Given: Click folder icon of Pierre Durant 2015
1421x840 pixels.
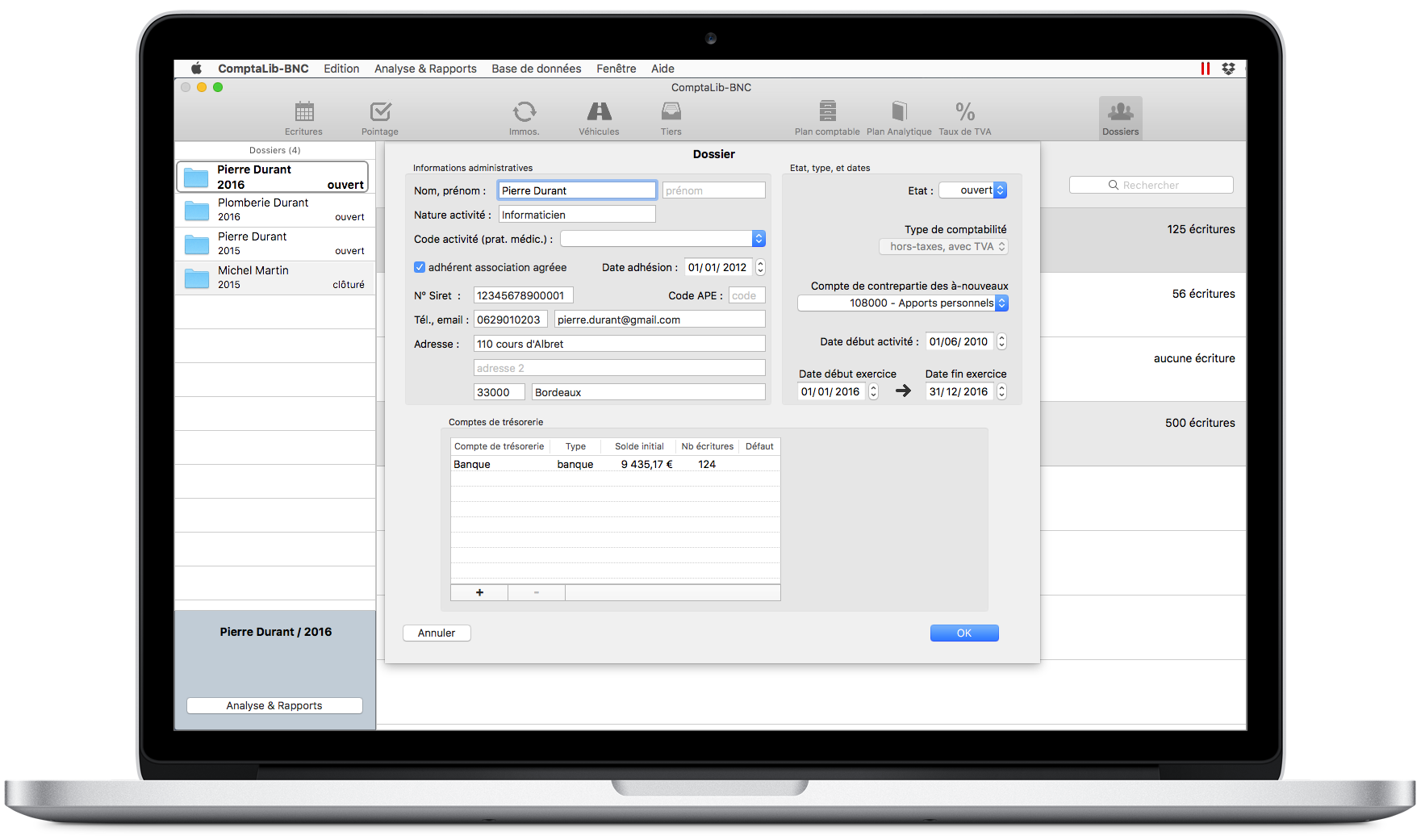Looking at the screenshot, I should point(197,244).
